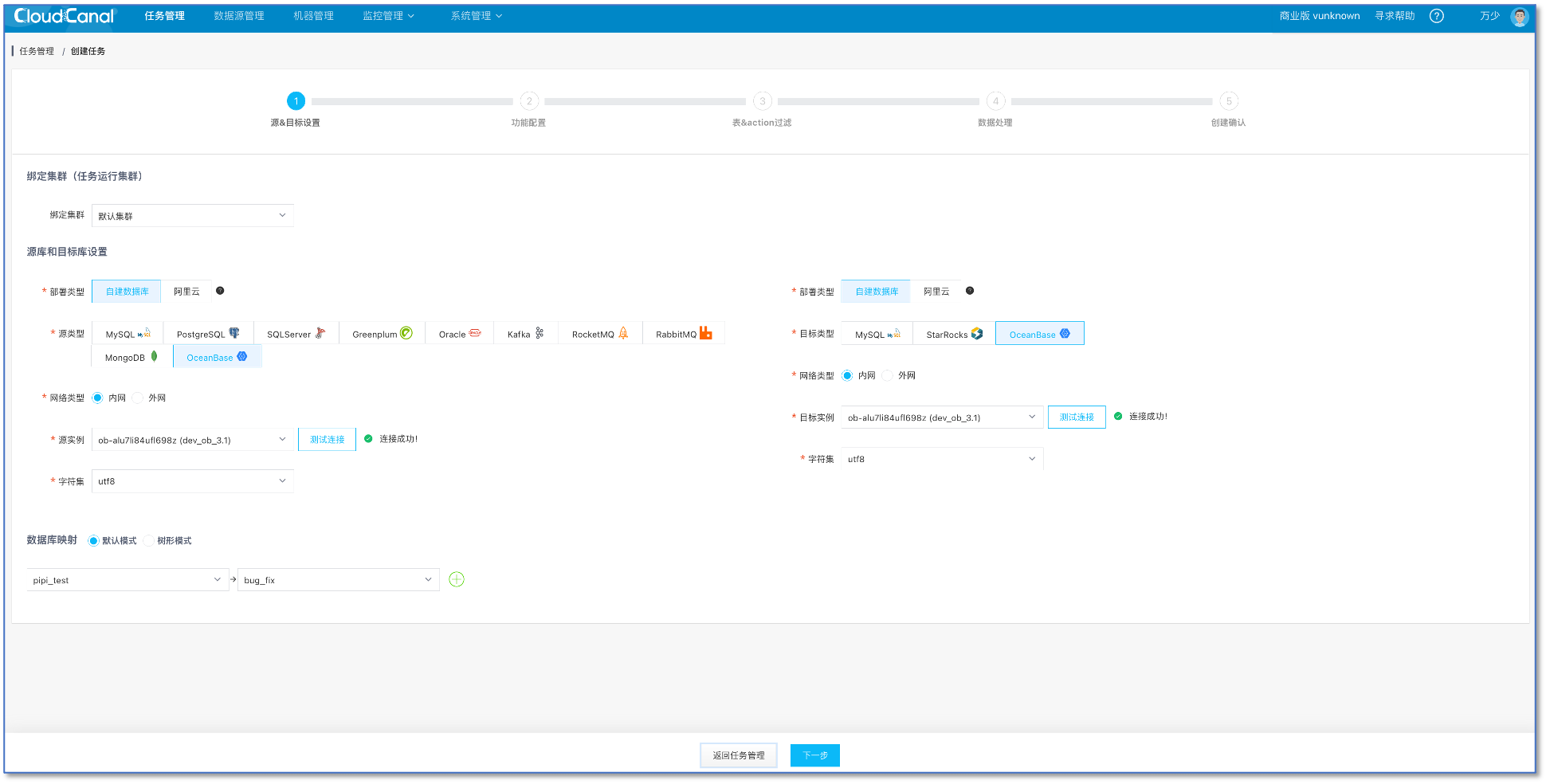Select source network type 外网 radio
1546x784 pixels.
click(x=139, y=398)
